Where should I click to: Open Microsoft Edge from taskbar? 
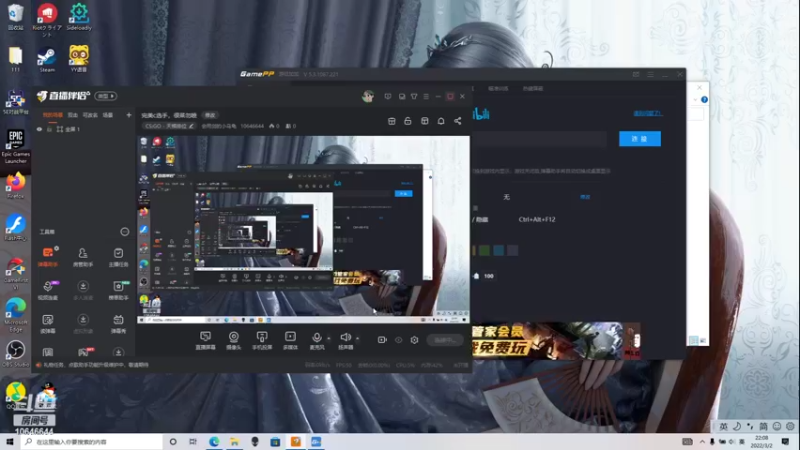click(x=214, y=441)
